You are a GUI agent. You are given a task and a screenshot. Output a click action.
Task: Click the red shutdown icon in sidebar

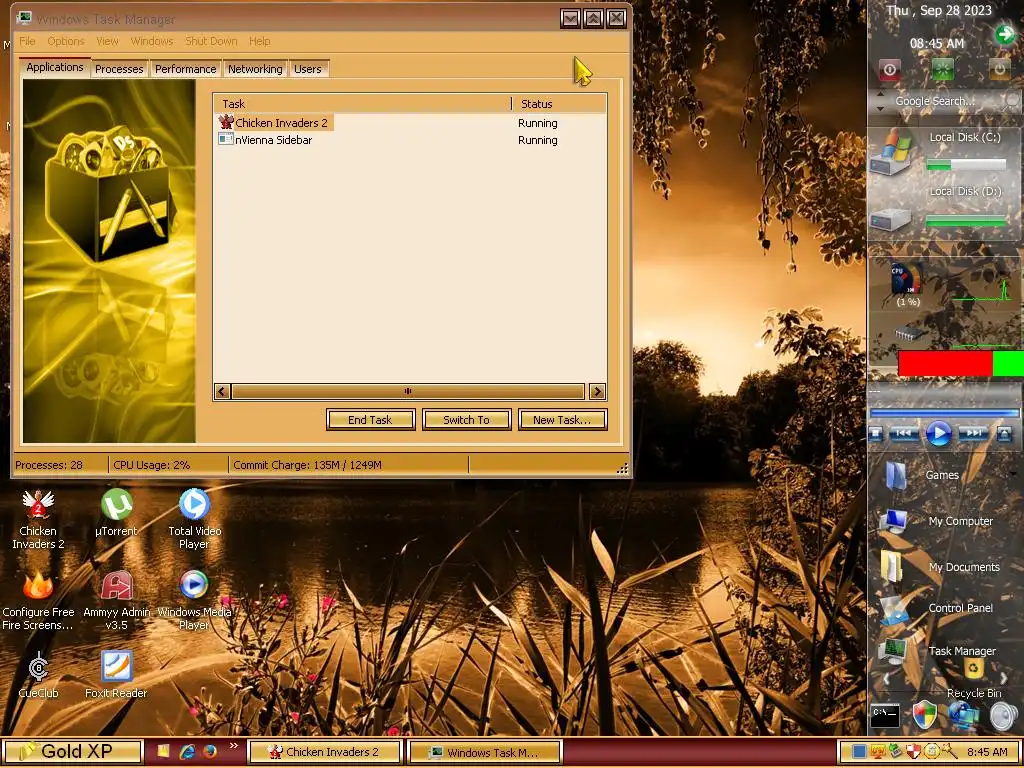pyautogui.click(x=889, y=69)
